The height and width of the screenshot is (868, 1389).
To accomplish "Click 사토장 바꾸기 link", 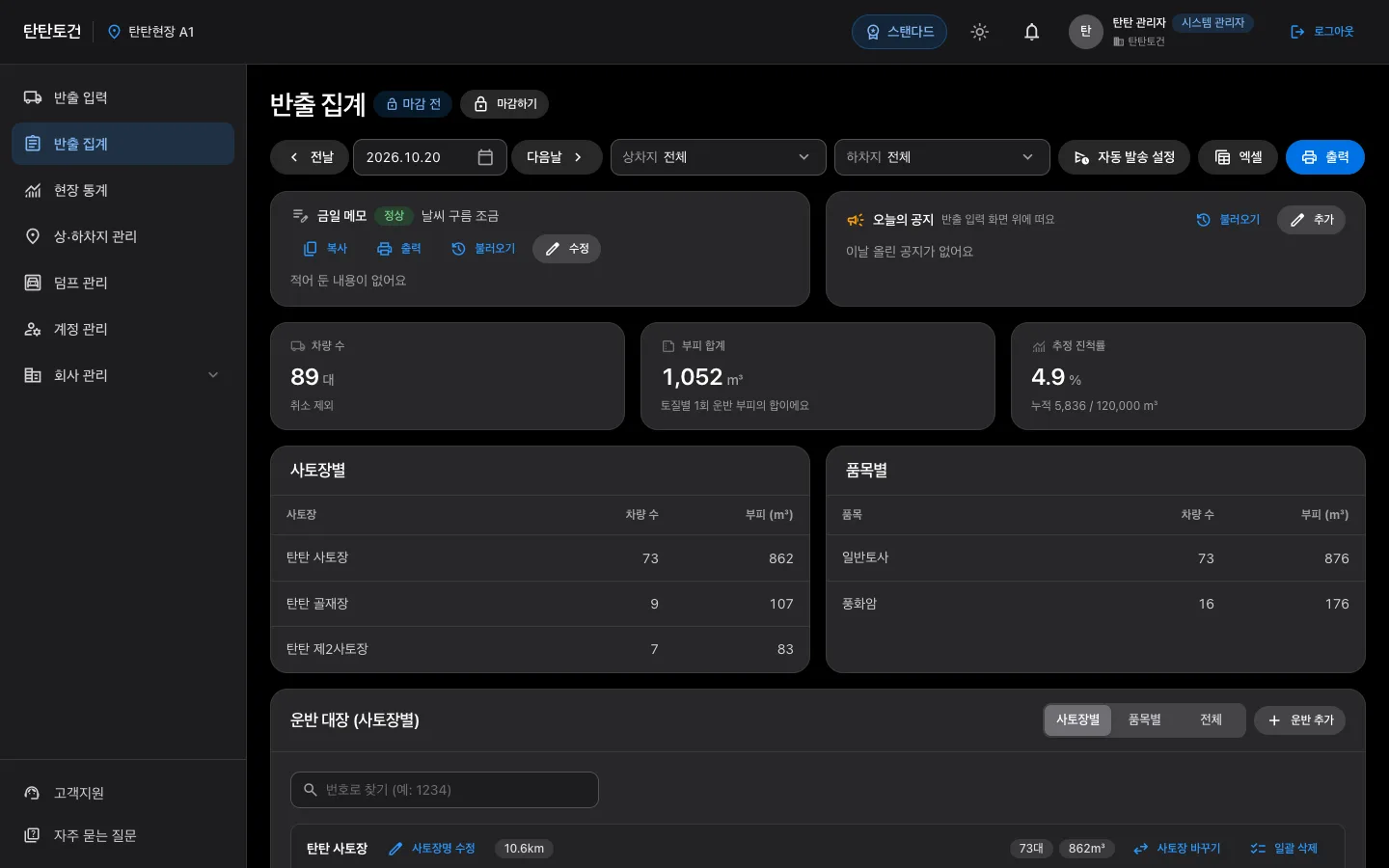I will click(x=1177, y=849).
